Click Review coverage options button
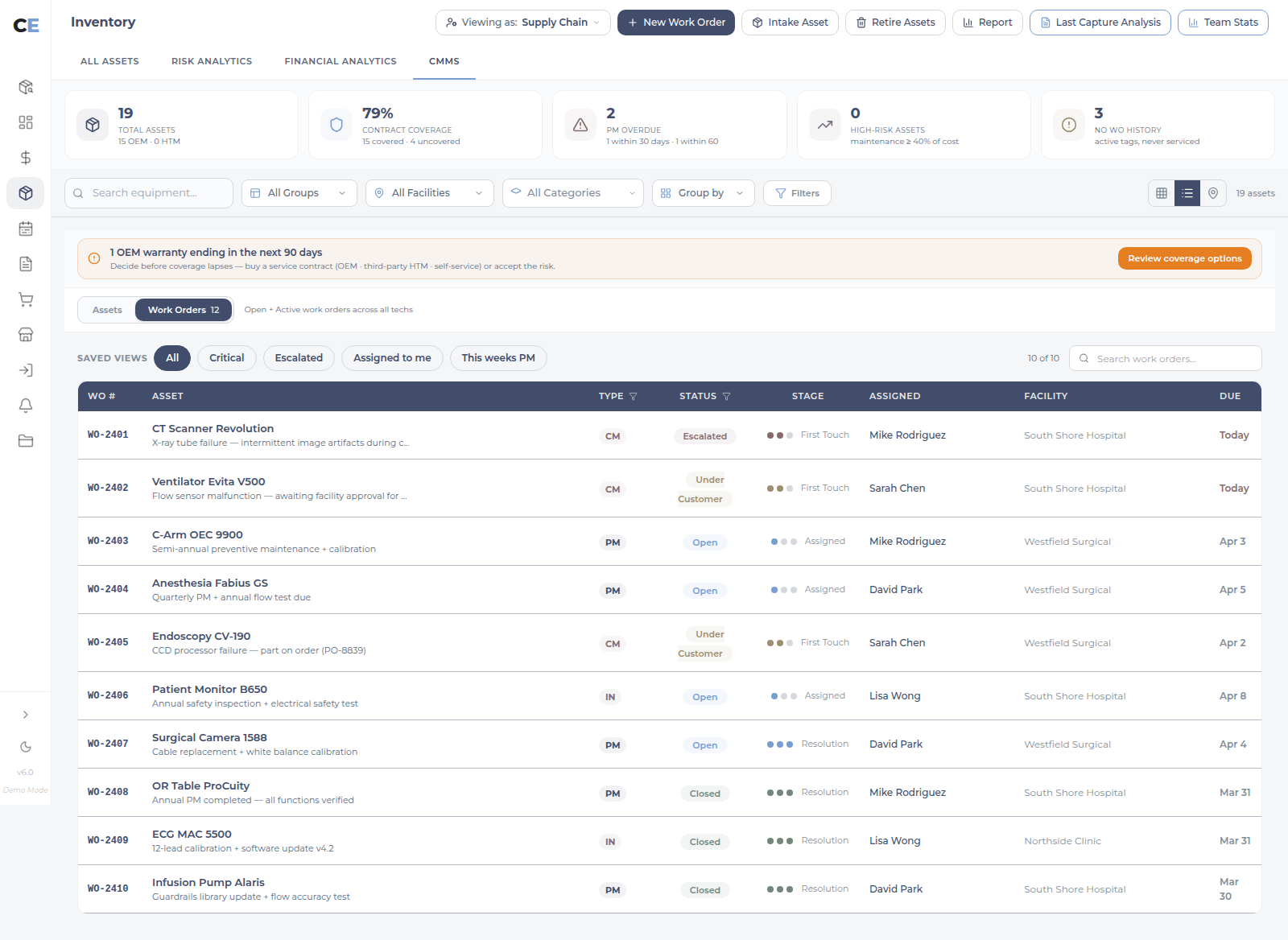 click(x=1185, y=258)
